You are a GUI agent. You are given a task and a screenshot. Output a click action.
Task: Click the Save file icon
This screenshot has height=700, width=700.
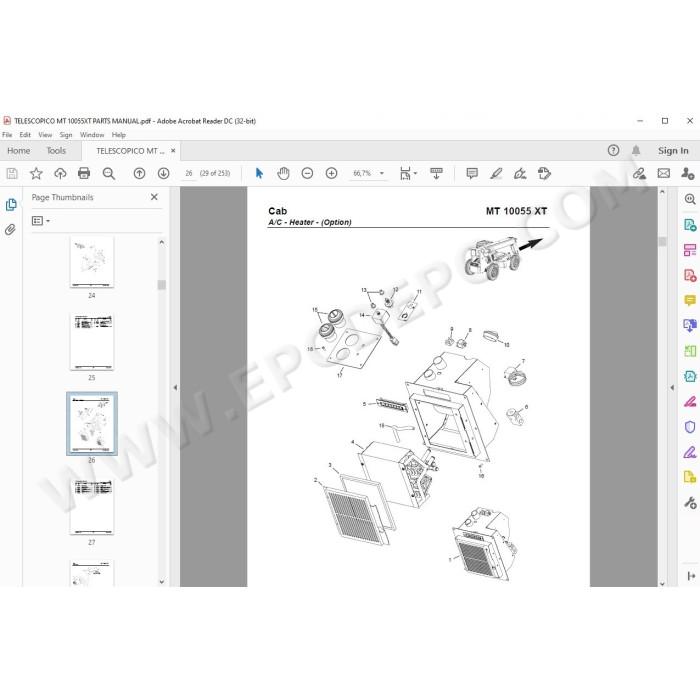12,173
